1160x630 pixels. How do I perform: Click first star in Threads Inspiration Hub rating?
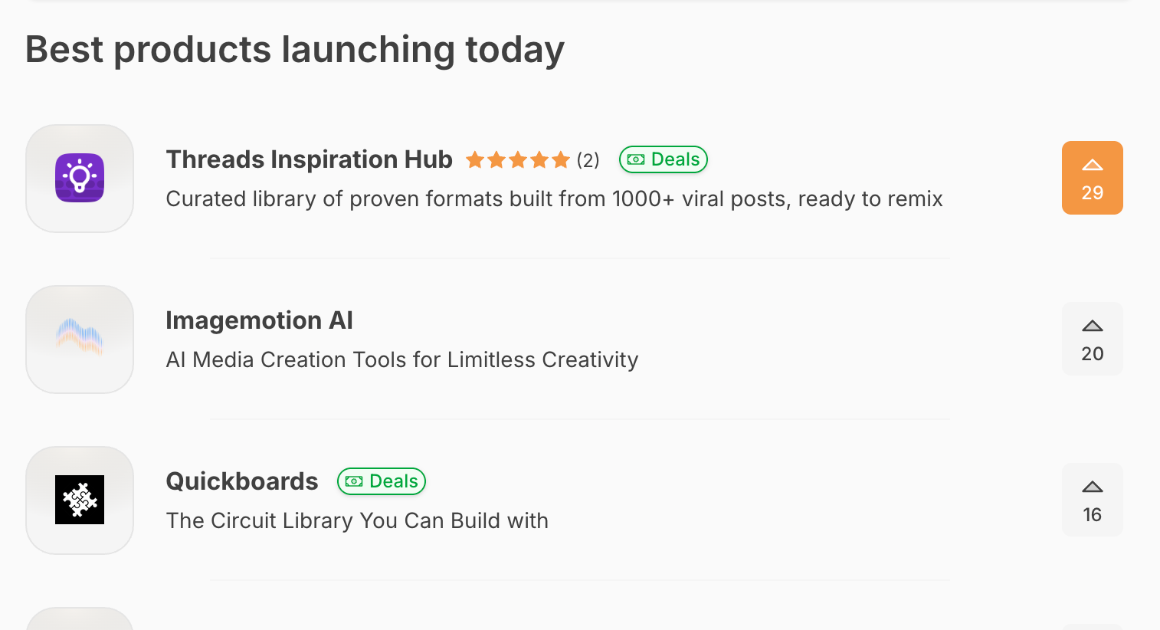click(475, 160)
